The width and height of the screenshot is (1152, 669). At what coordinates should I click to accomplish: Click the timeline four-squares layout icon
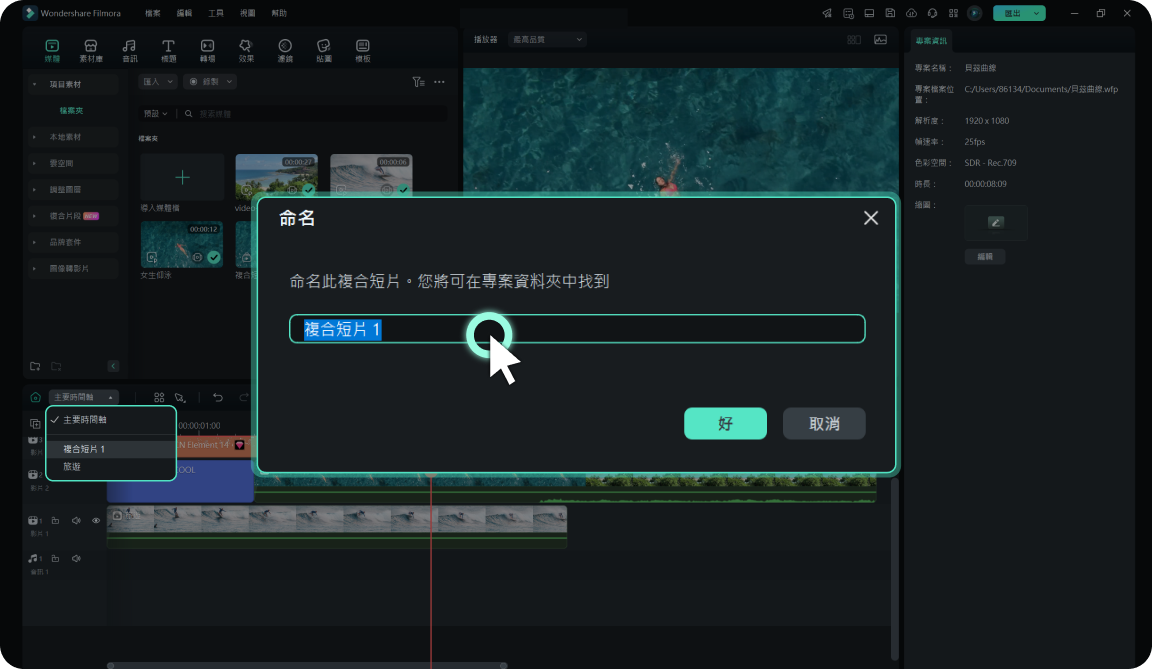tap(159, 397)
